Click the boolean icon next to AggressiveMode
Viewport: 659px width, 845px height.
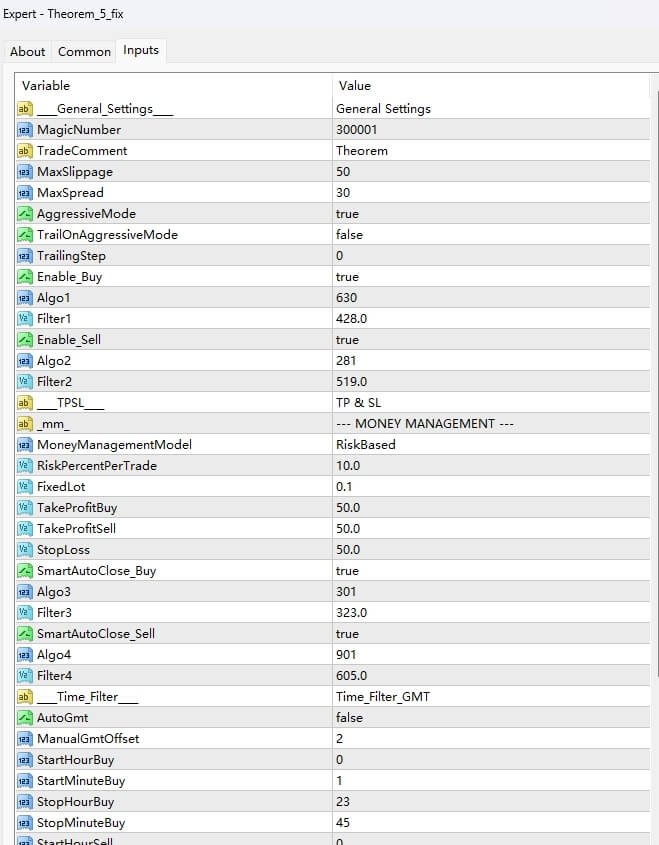point(25,214)
